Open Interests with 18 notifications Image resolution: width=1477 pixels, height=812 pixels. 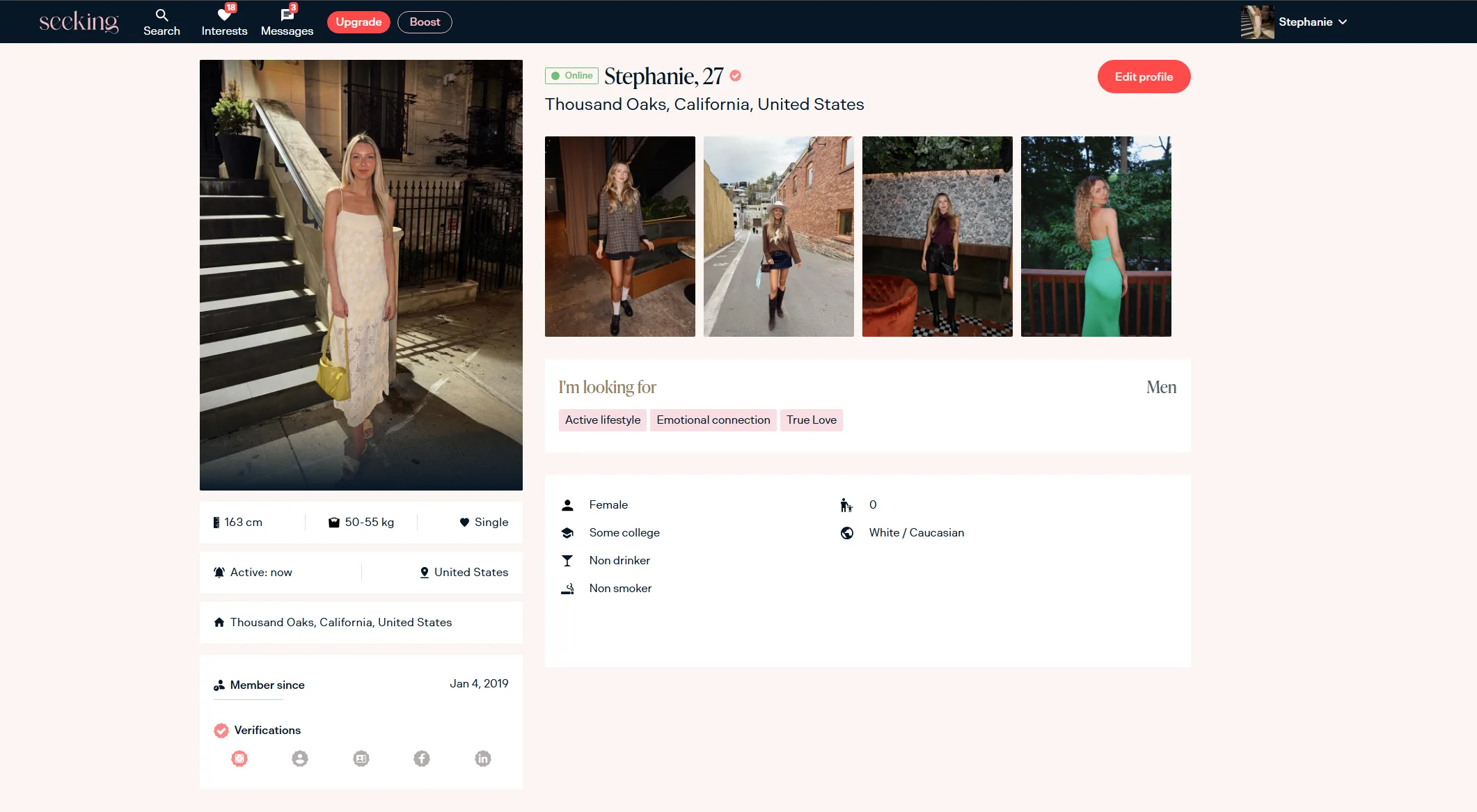point(224,22)
